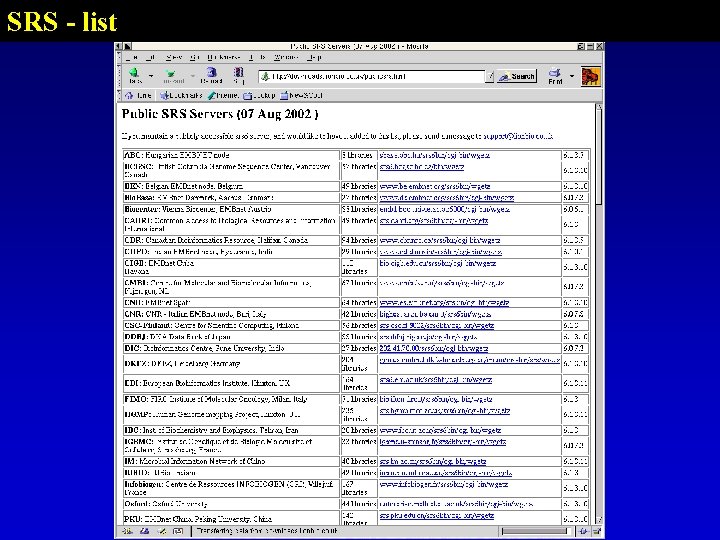720x540 pixels.
Task: Open Composer from the status bar icon
Action: [162, 531]
